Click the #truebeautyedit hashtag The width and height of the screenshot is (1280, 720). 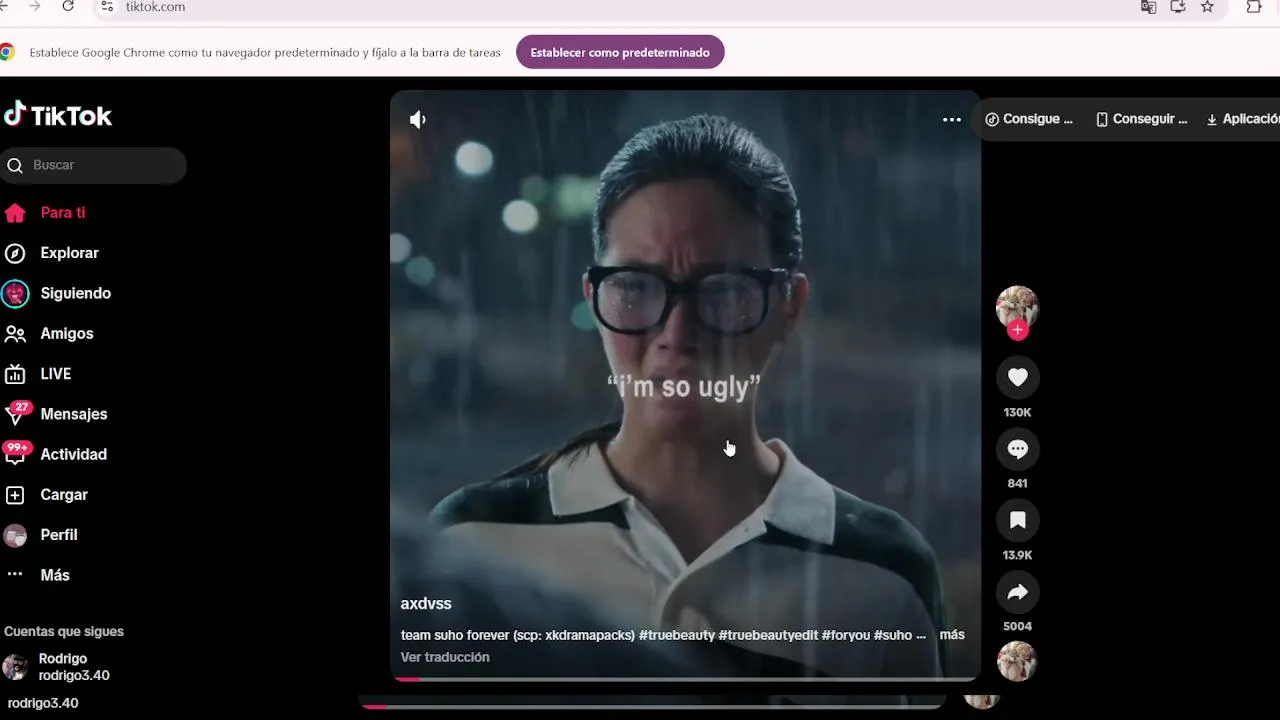click(x=768, y=635)
